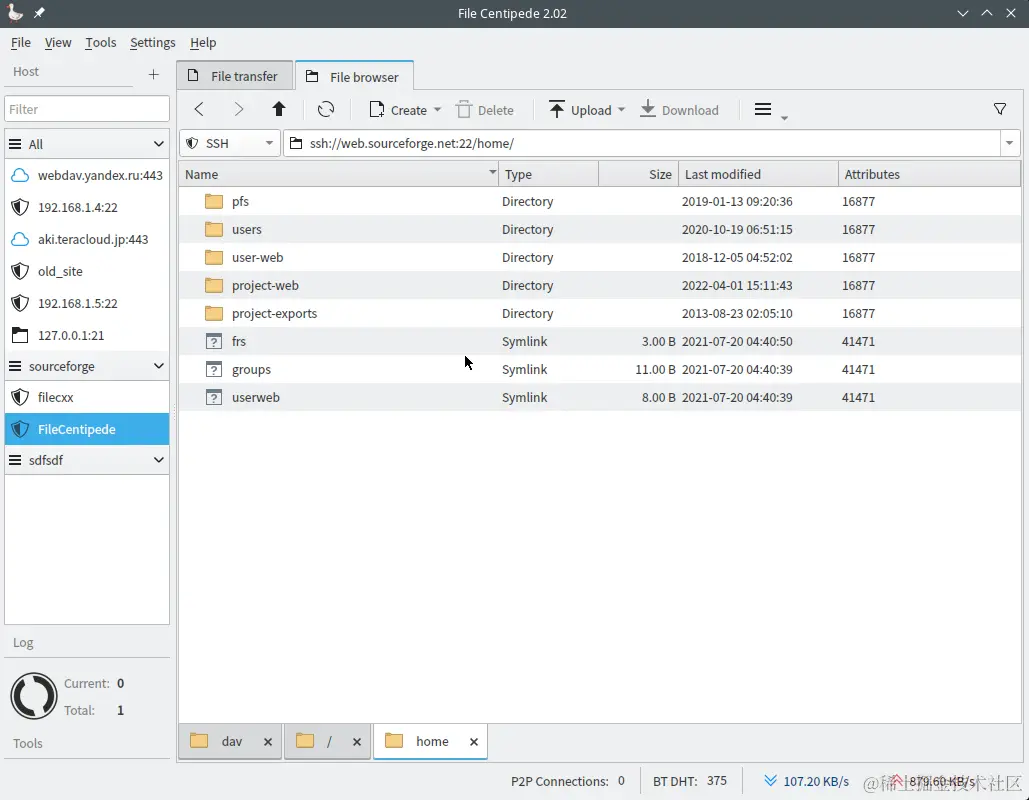Image resolution: width=1029 pixels, height=800 pixels.
Task: Open the hamburger list menu in the toolbar
Action: pyautogui.click(x=763, y=109)
